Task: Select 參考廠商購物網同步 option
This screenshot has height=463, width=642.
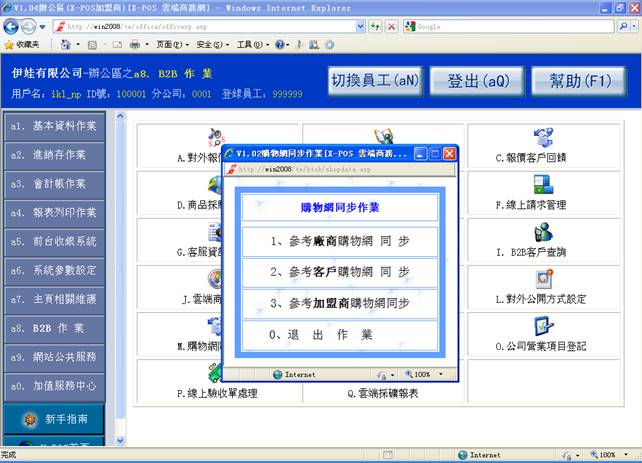Action: [x=340, y=241]
